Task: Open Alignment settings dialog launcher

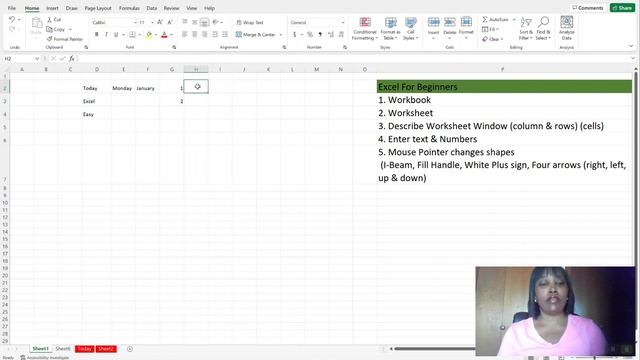Action: click(284, 47)
